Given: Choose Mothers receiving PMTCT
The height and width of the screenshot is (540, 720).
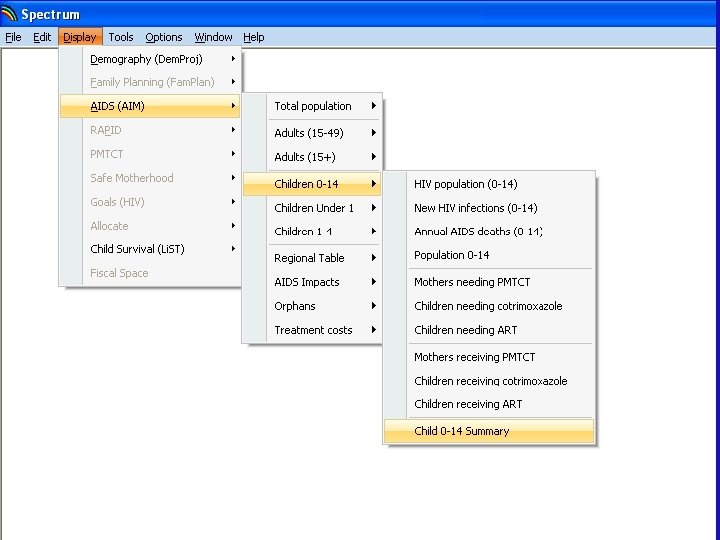Looking at the screenshot, I should 489,357.
